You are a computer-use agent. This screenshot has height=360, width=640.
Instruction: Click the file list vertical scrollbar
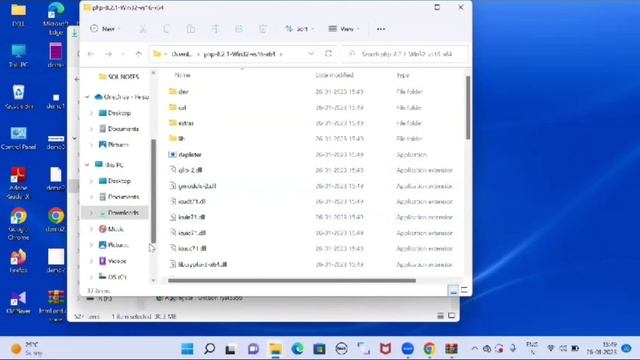(x=468, y=107)
